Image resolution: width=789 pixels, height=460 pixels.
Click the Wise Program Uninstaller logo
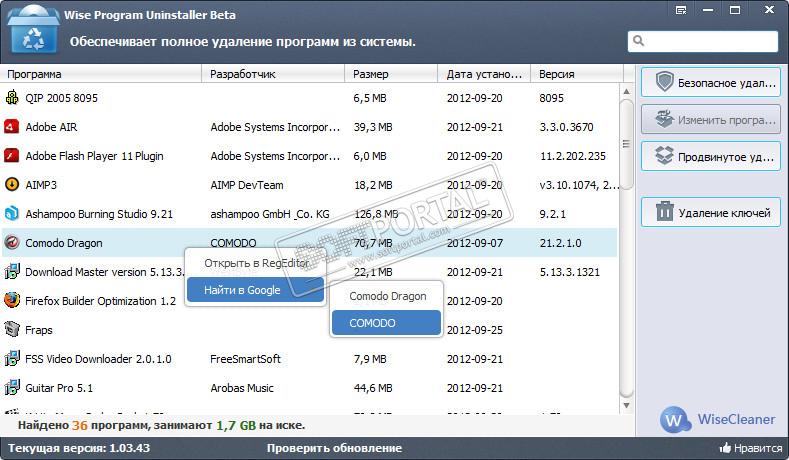(x=33, y=31)
